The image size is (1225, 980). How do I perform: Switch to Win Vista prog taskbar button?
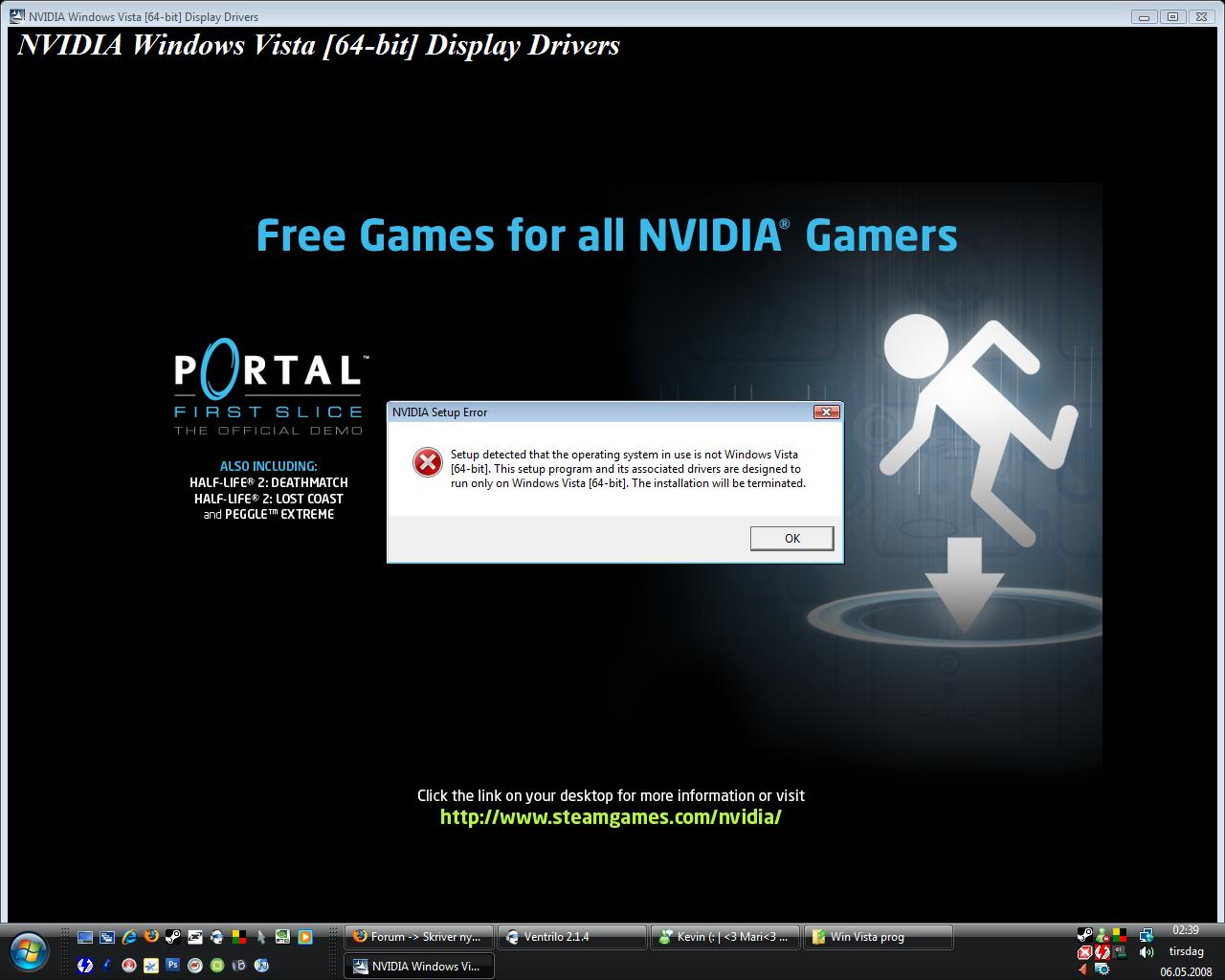(879, 937)
